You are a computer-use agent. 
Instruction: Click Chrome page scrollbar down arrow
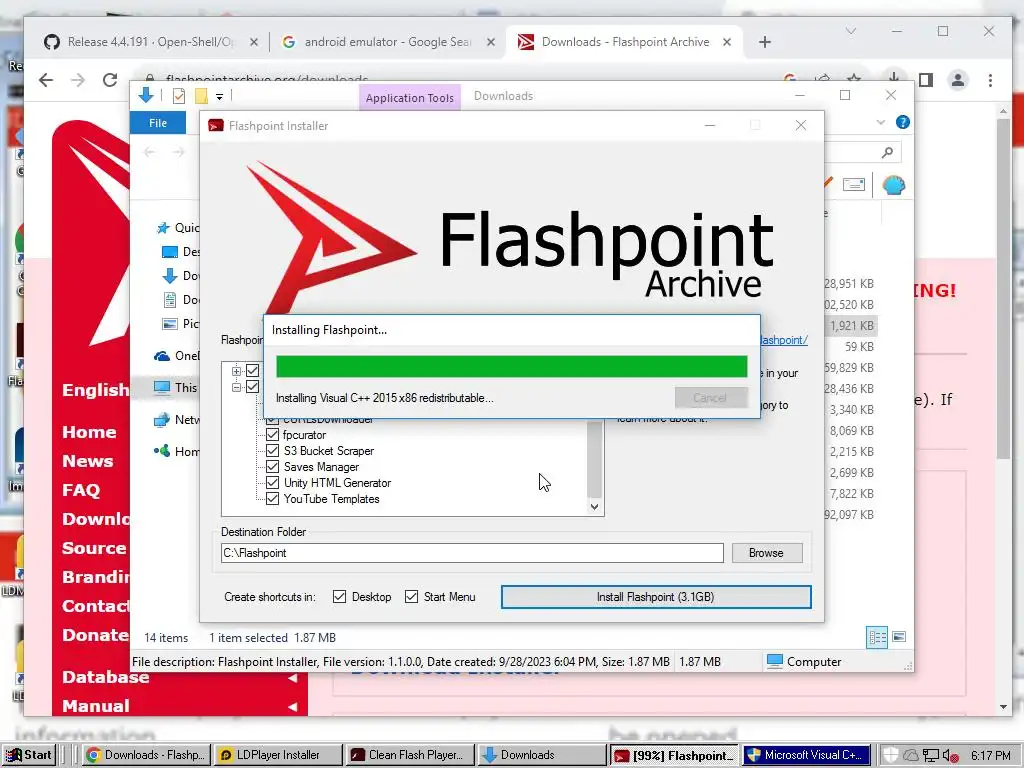pyautogui.click(x=1004, y=707)
